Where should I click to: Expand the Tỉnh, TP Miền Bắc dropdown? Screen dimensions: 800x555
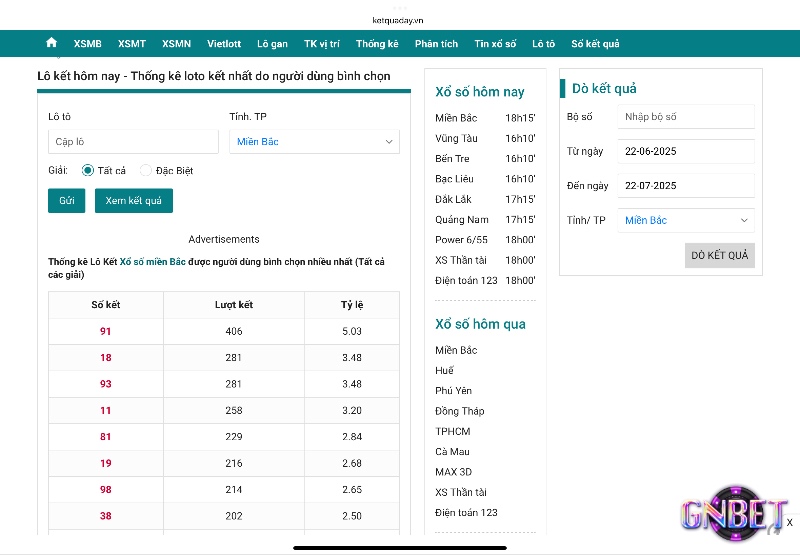(x=314, y=141)
